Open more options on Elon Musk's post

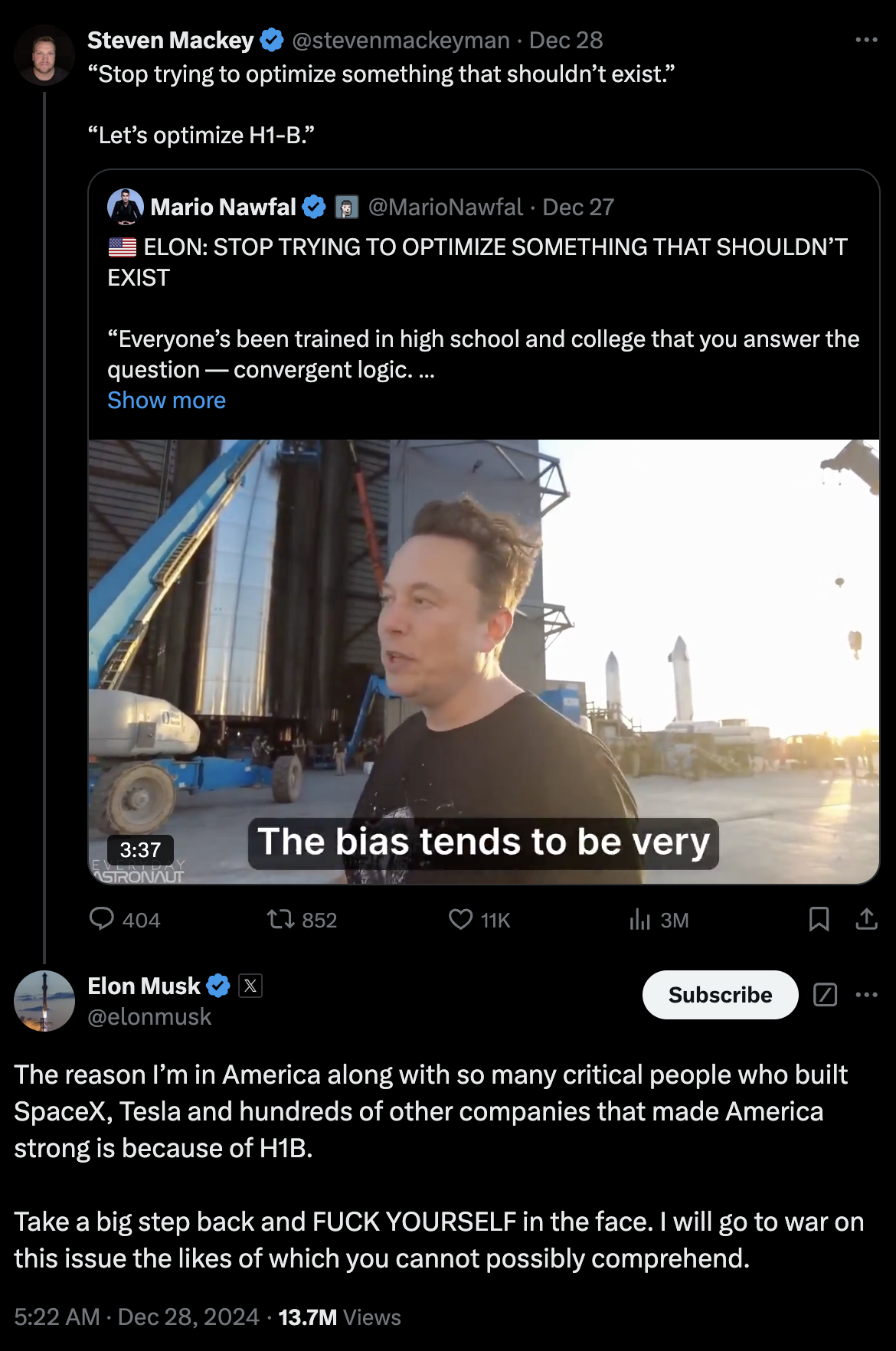point(866,994)
